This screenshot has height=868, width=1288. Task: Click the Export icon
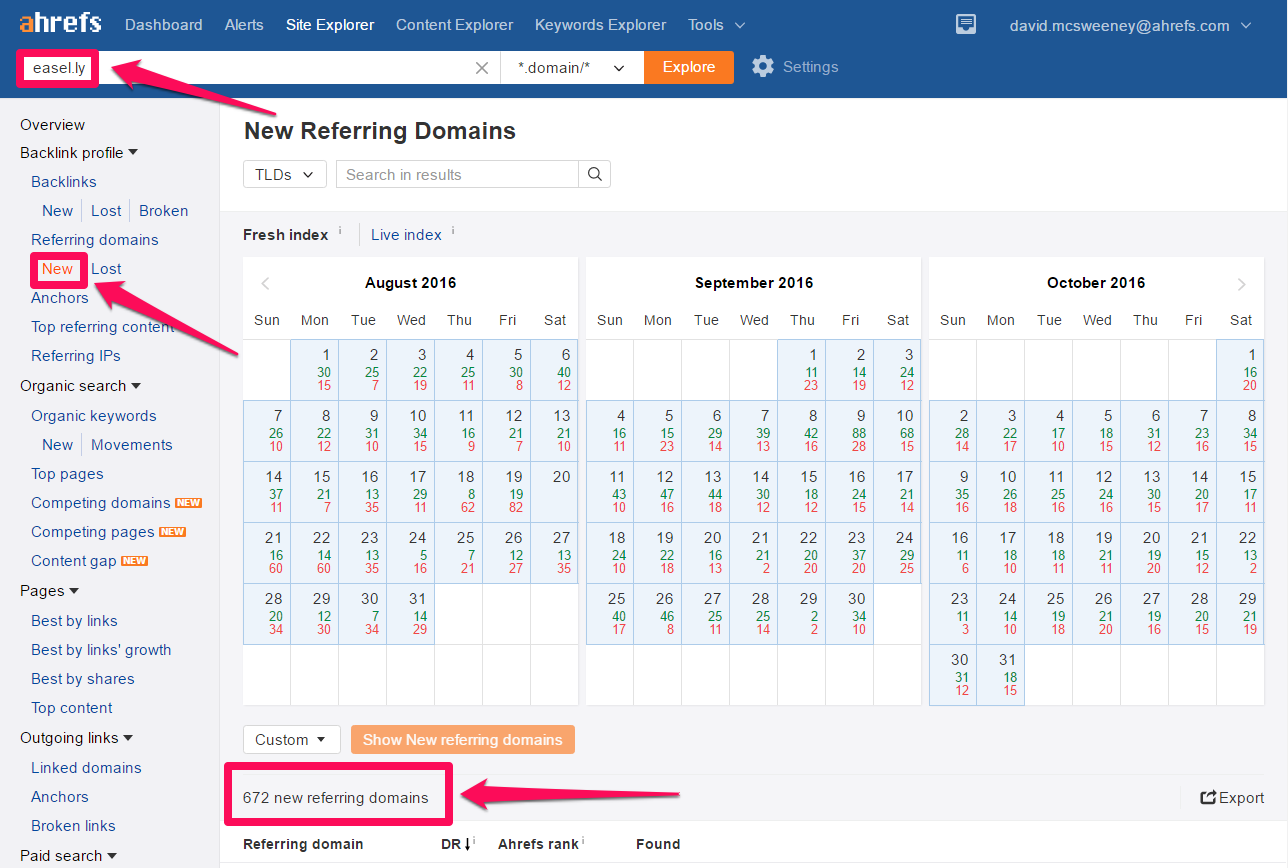click(x=1208, y=798)
